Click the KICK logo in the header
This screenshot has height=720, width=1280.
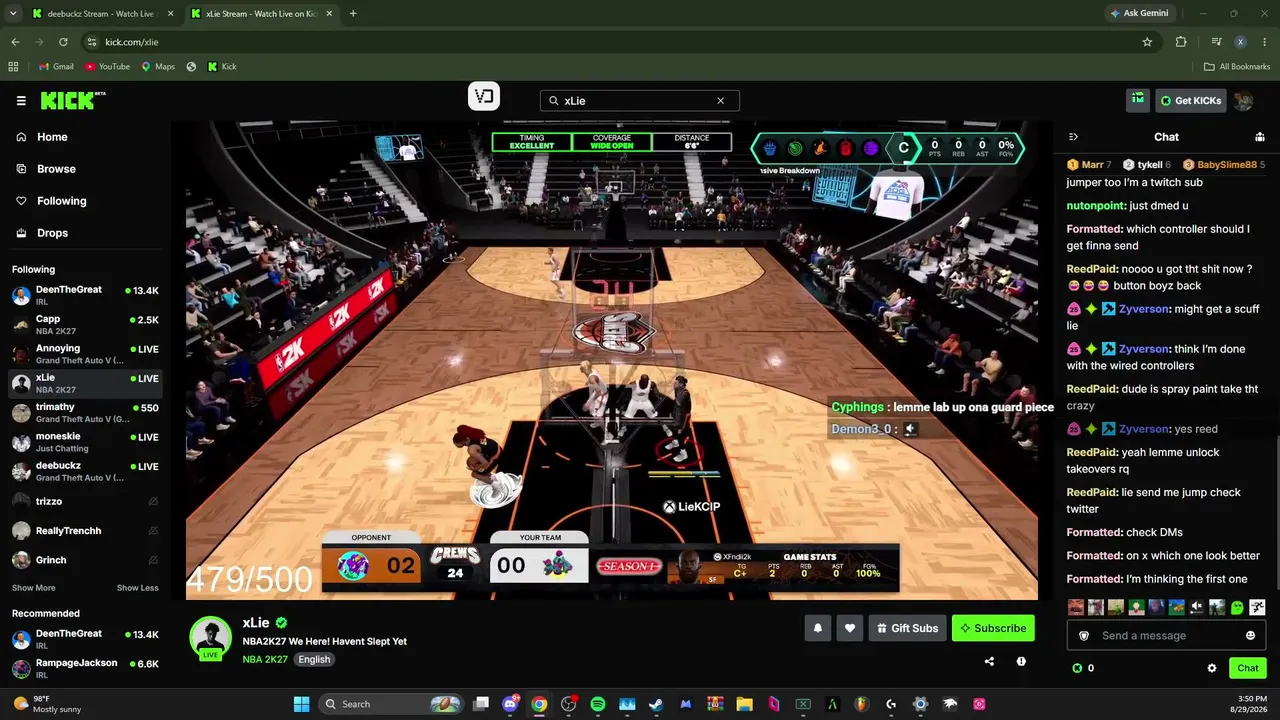(73, 100)
